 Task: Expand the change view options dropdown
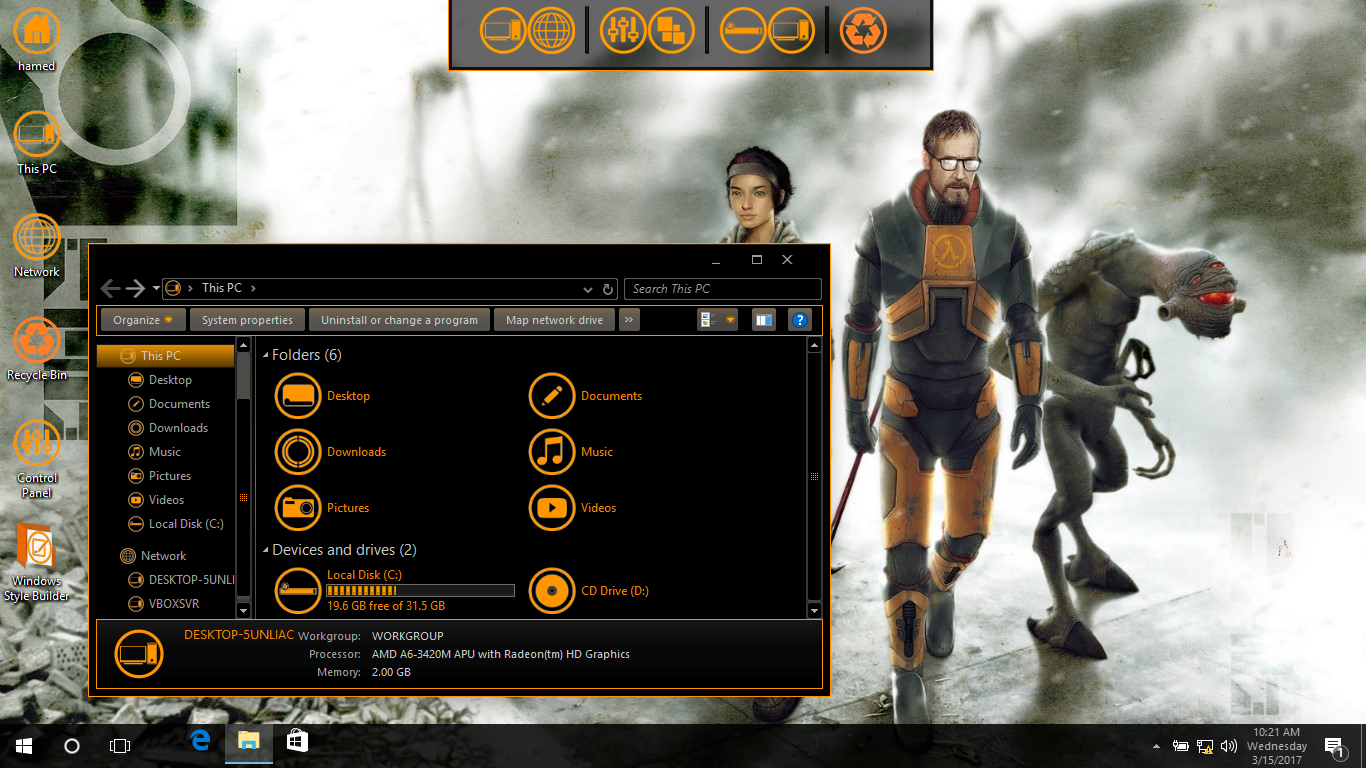click(x=730, y=320)
